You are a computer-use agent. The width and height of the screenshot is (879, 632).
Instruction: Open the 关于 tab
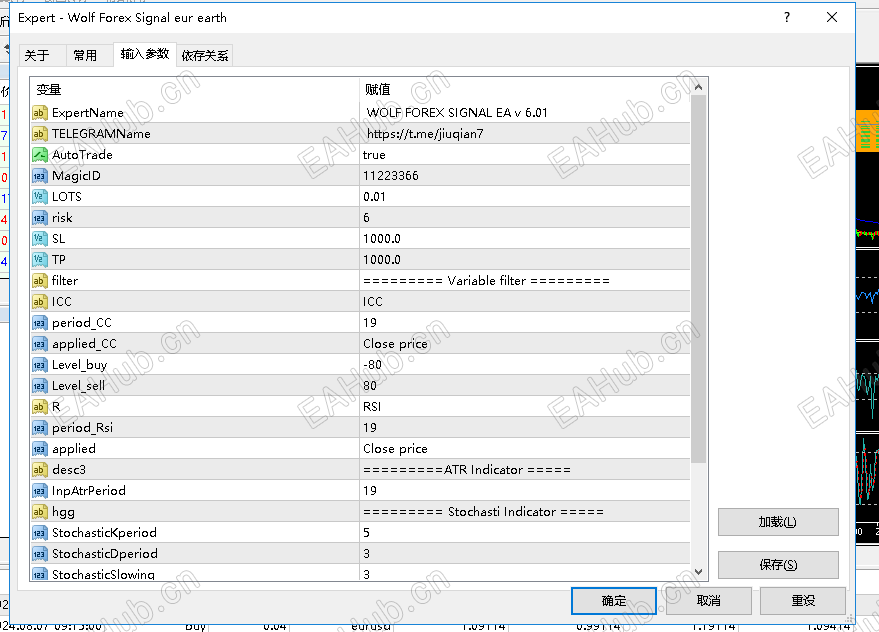[x=37, y=55]
